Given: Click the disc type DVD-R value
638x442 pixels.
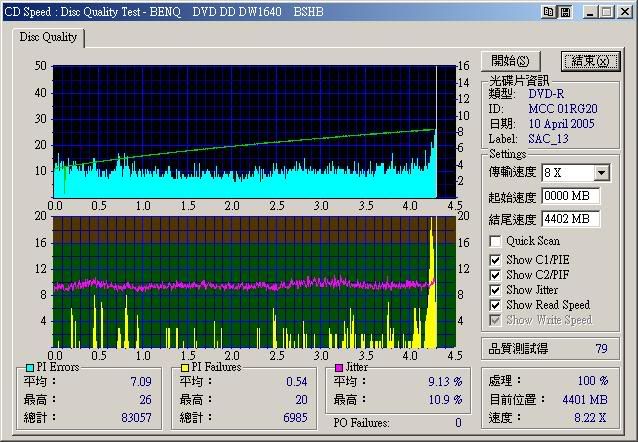Looking at the screenshot, I should tap(546, 94).
